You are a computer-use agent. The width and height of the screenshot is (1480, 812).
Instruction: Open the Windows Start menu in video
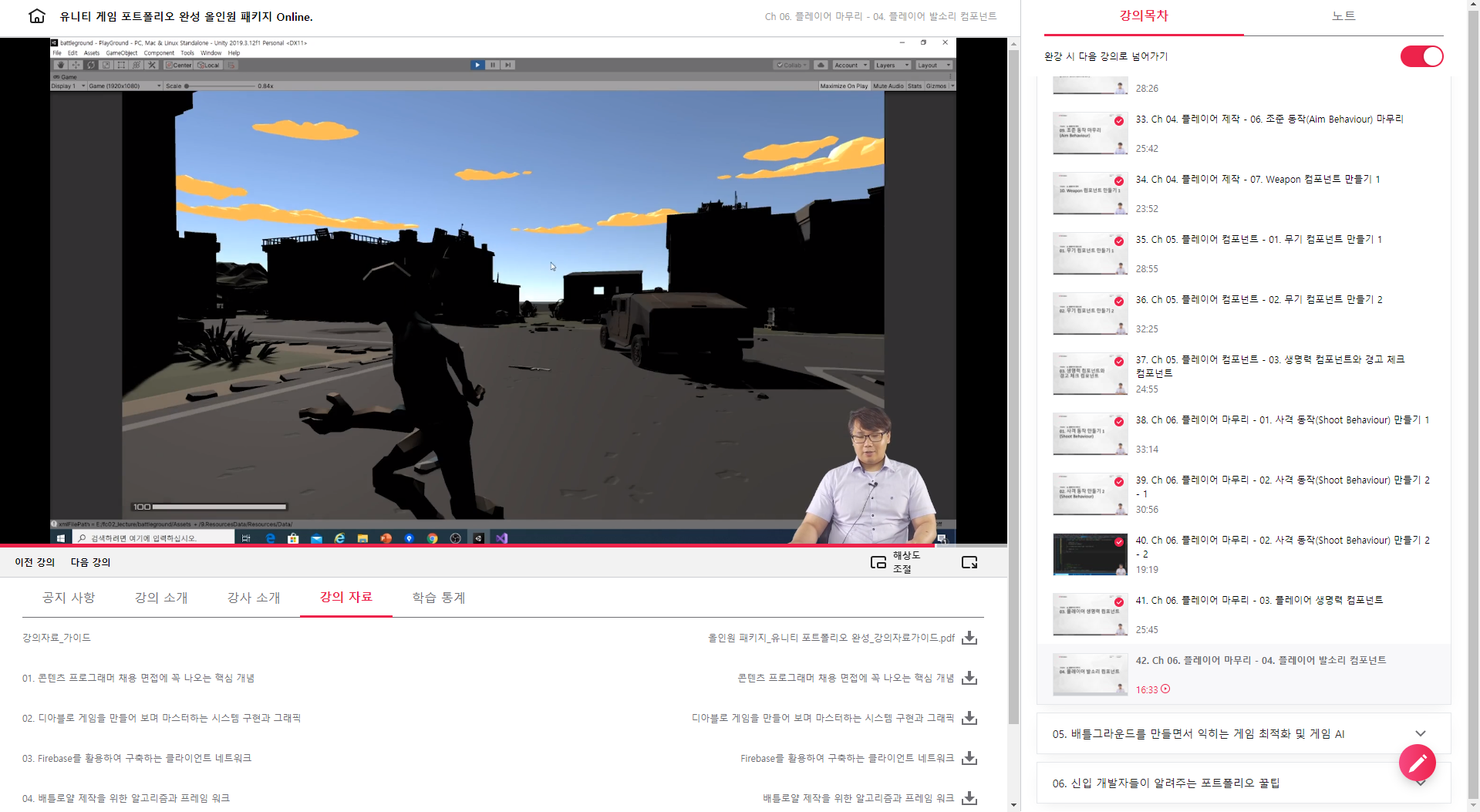pyautogui.click(x=61, y=538)
